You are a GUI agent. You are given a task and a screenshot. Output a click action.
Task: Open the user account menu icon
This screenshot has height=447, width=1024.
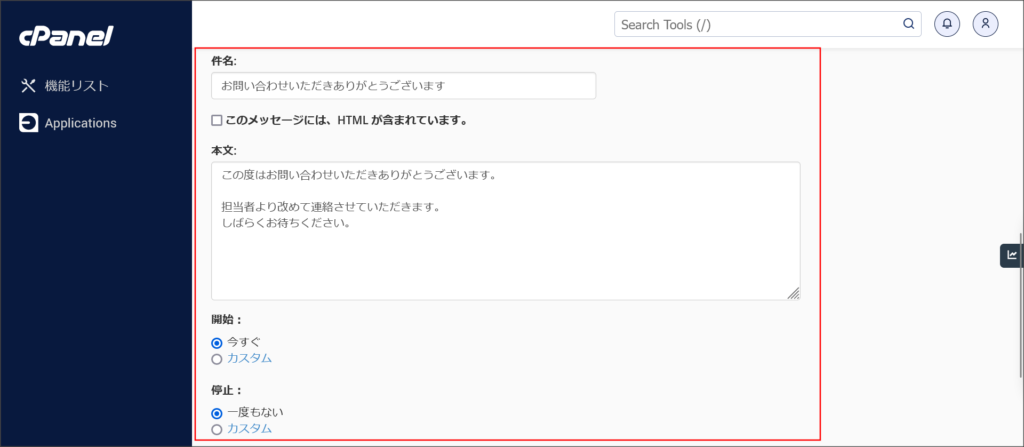click(985, 24)
